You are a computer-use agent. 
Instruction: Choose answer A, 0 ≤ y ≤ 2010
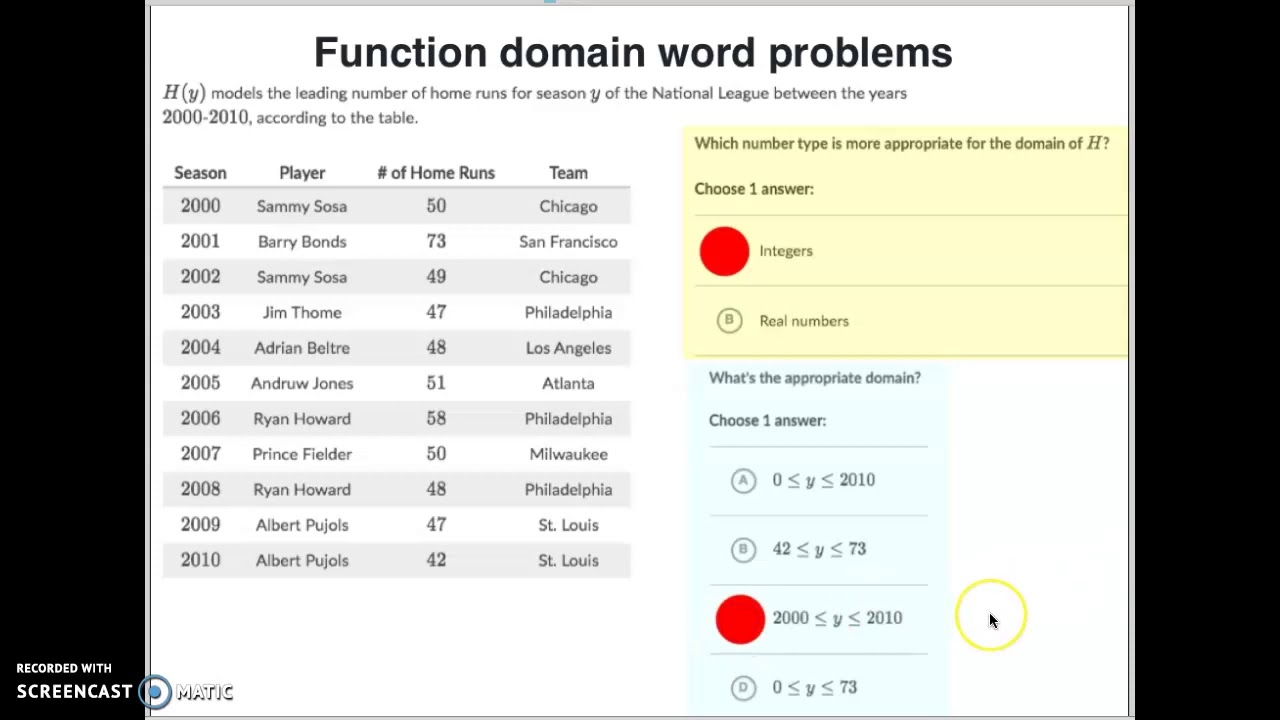click(x=823, y=480)
